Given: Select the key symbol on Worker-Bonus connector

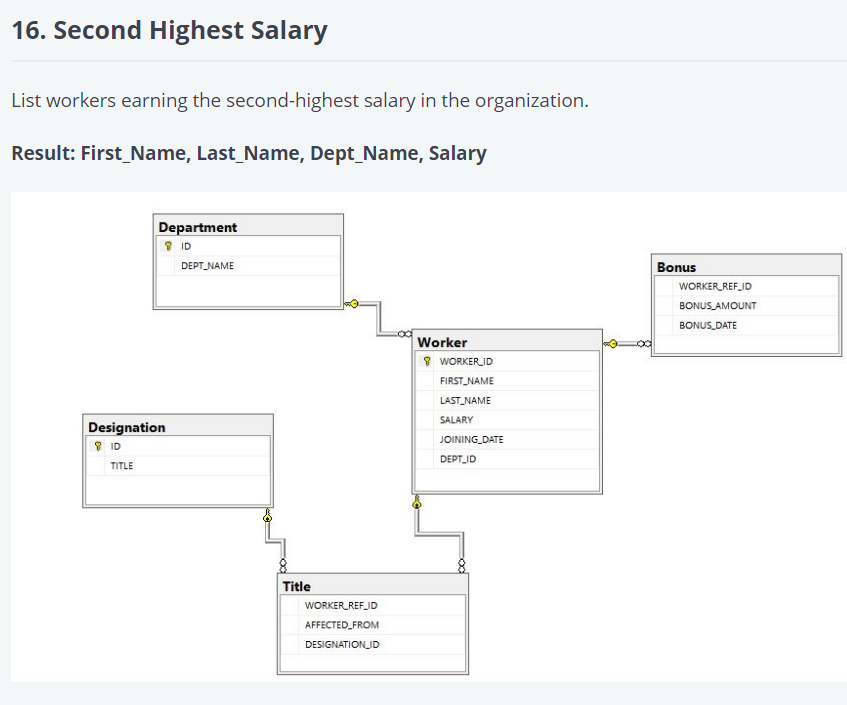Looking at the screenshot, I should (x=611, y=342).
